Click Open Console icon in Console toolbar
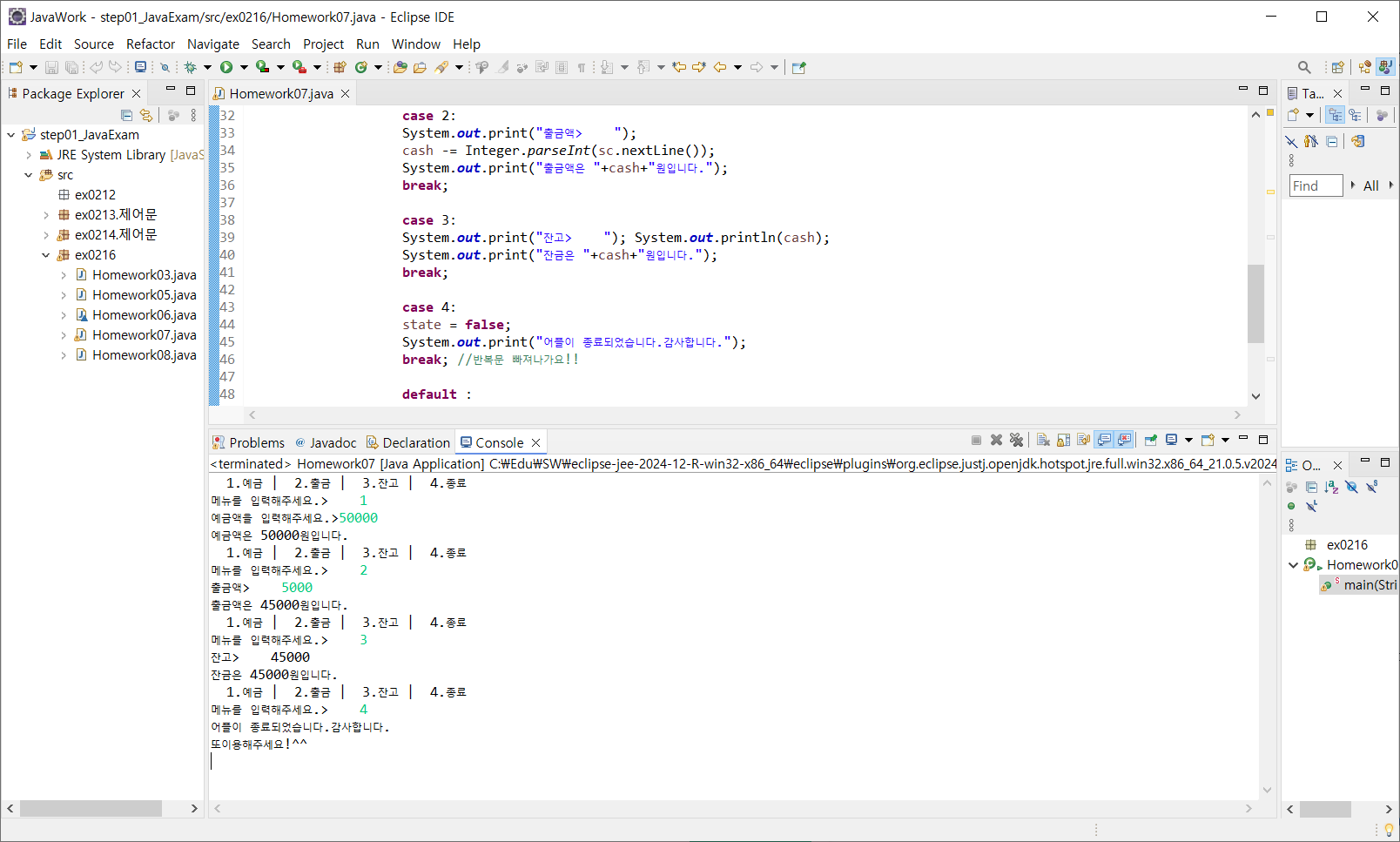 pyautogui.click(x=1208, y=441)
